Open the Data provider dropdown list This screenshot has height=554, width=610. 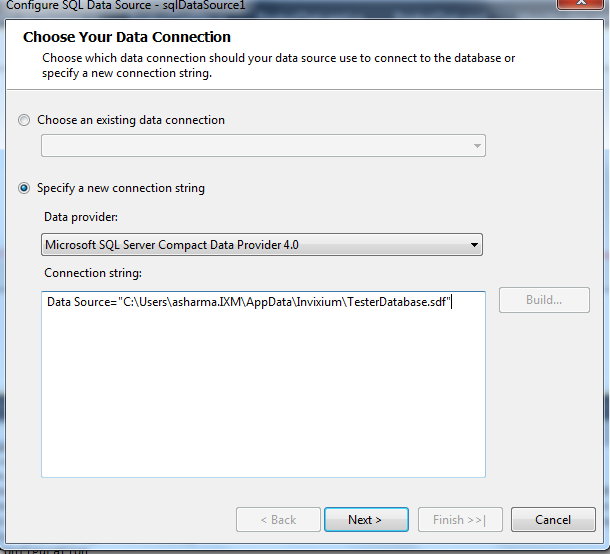coord(262,245)
